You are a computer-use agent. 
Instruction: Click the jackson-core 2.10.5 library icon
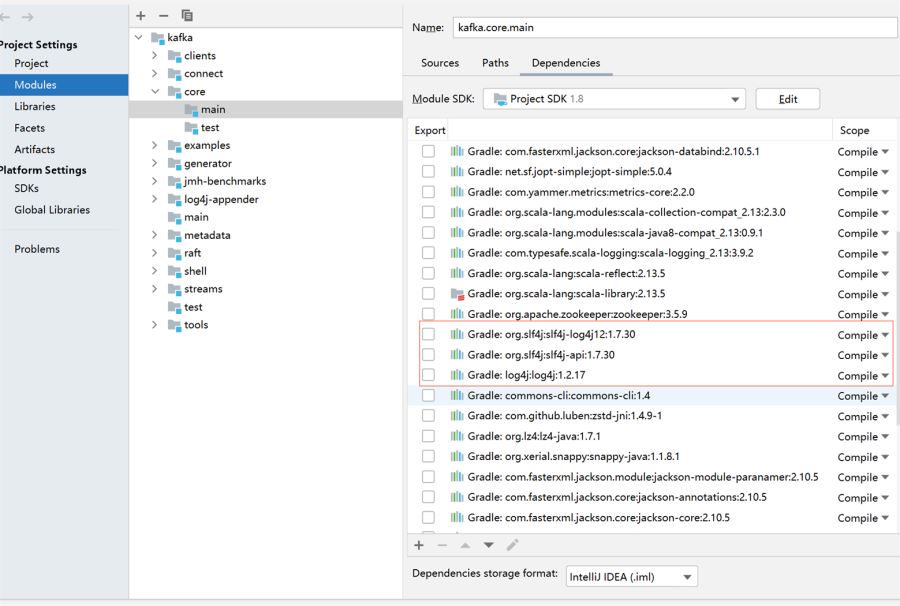tap(457, 517)
